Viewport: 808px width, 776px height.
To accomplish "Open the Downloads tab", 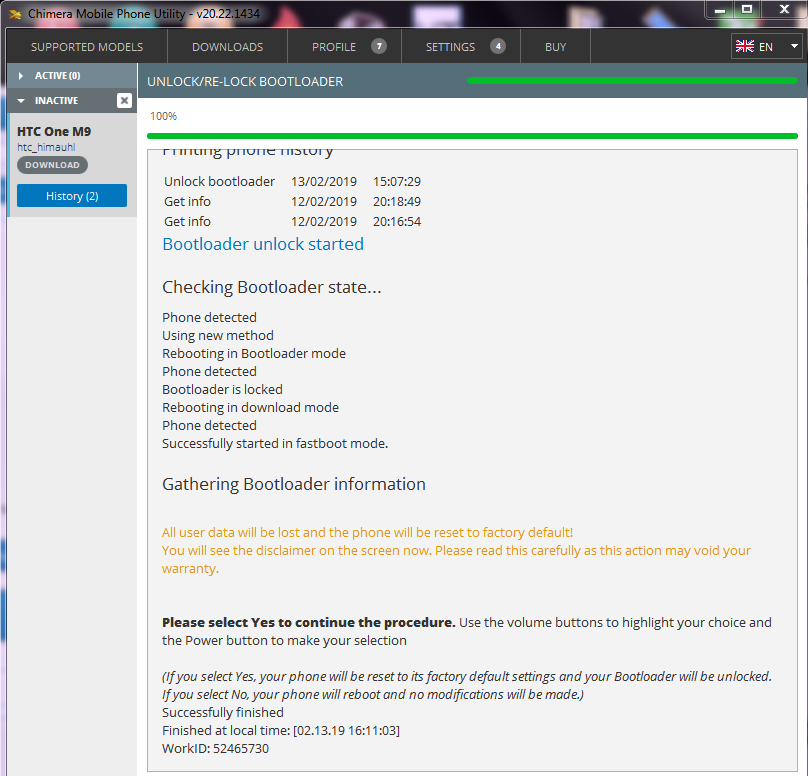I will click(227, 47).
